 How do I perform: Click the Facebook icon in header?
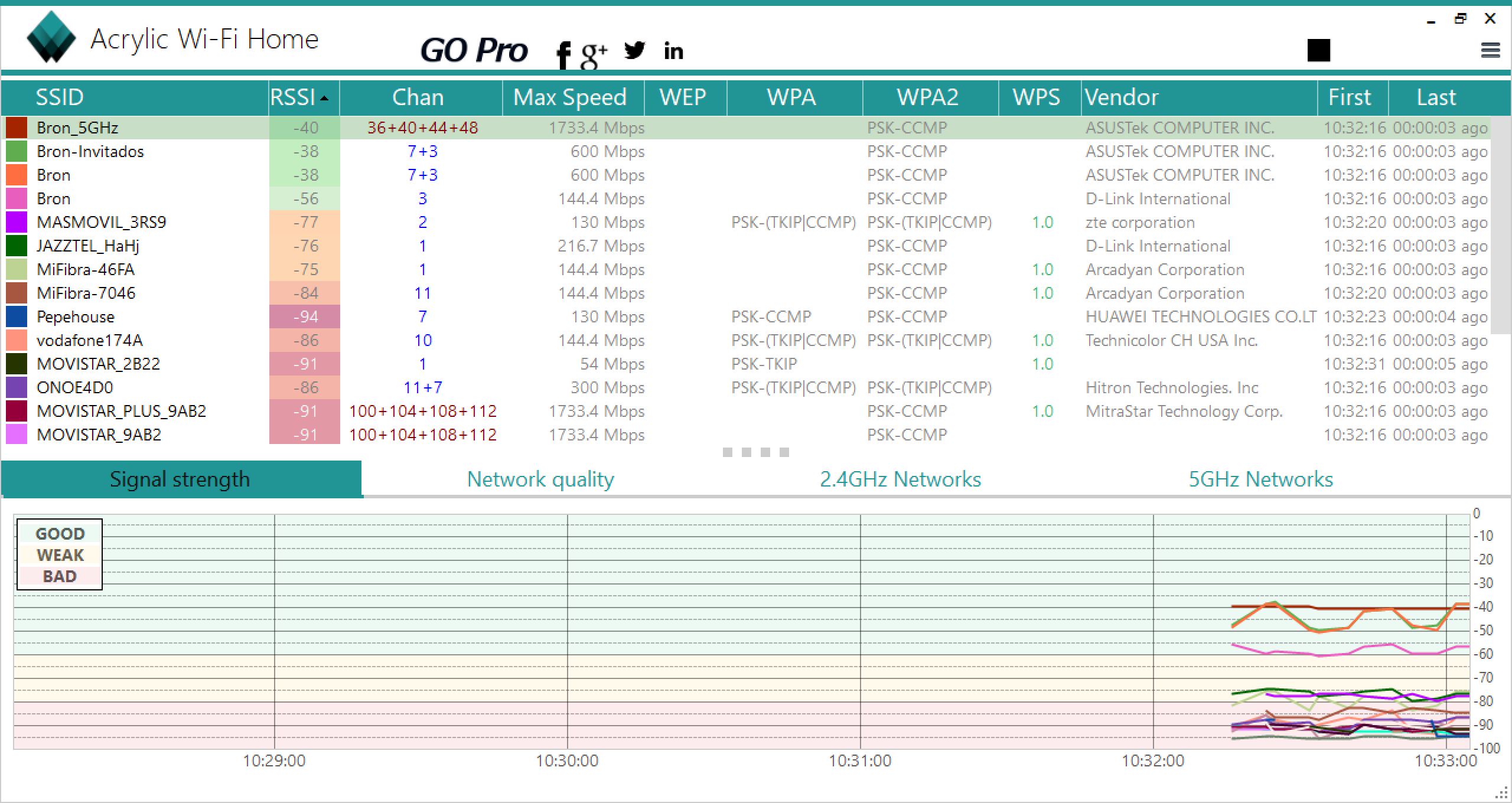coord(563,54)
